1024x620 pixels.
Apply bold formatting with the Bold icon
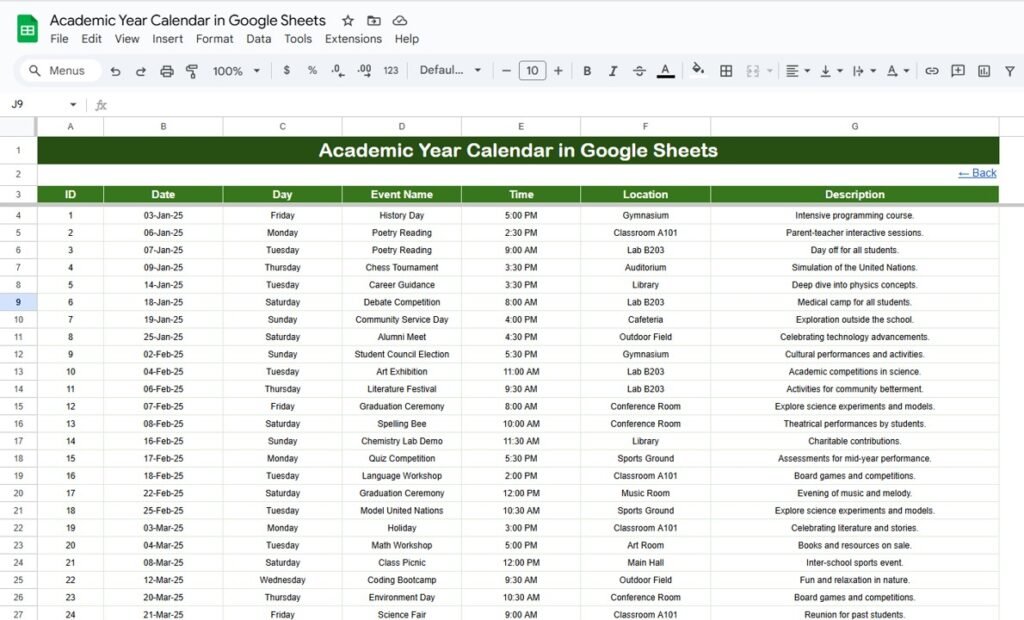[x=588, y=71]
